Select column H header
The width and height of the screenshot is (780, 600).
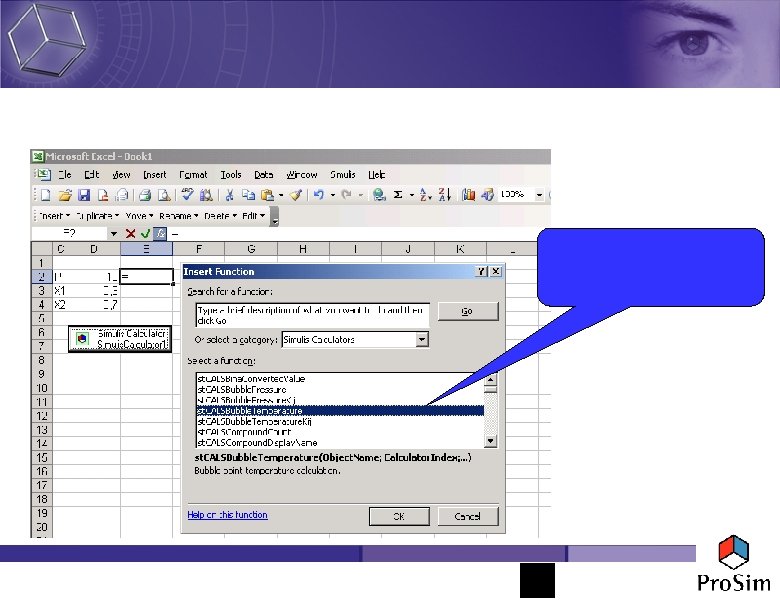click(x=303, y=249)
